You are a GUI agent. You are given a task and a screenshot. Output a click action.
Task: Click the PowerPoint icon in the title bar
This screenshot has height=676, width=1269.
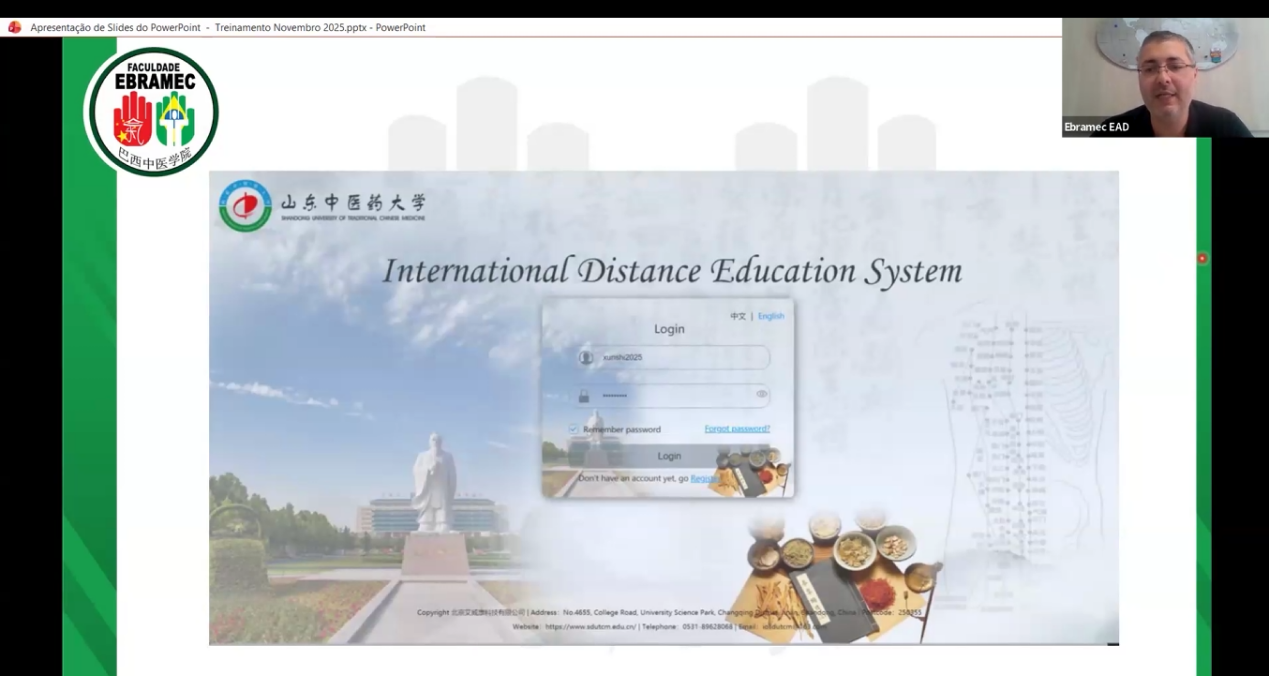(x=14, y=27)
